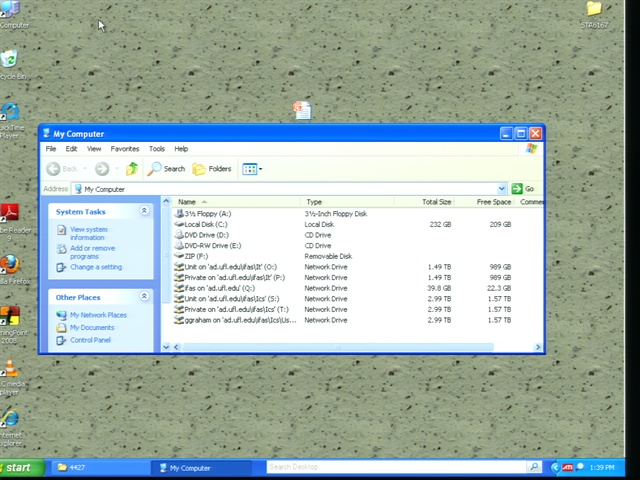The image size is (640, 480).
Task: Select the Recycle Bin desktop icon
Action: pos(11,64)
